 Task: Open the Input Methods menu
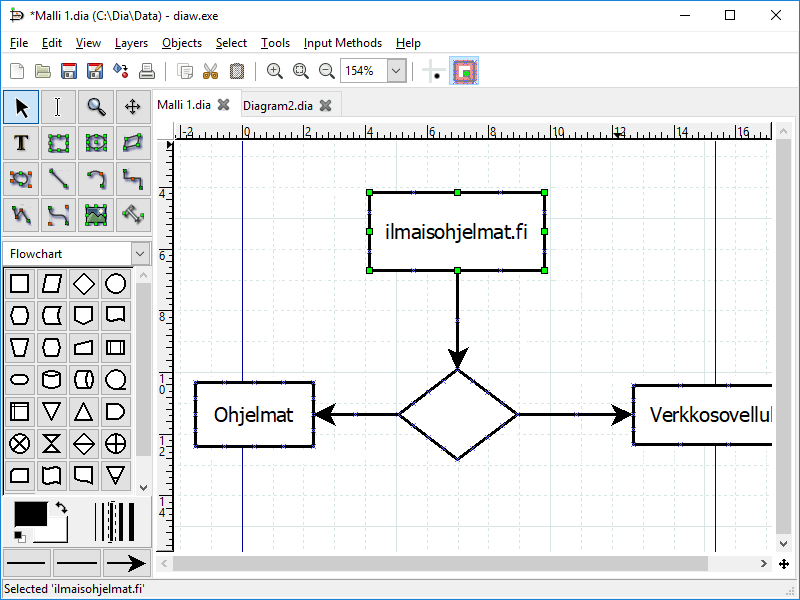pyautogui.click(x=342, y=43)
